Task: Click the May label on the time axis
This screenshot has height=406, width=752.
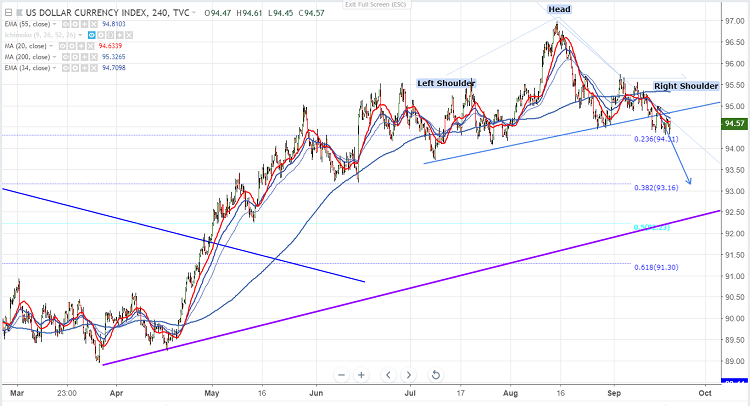Action: pos(212,394)
